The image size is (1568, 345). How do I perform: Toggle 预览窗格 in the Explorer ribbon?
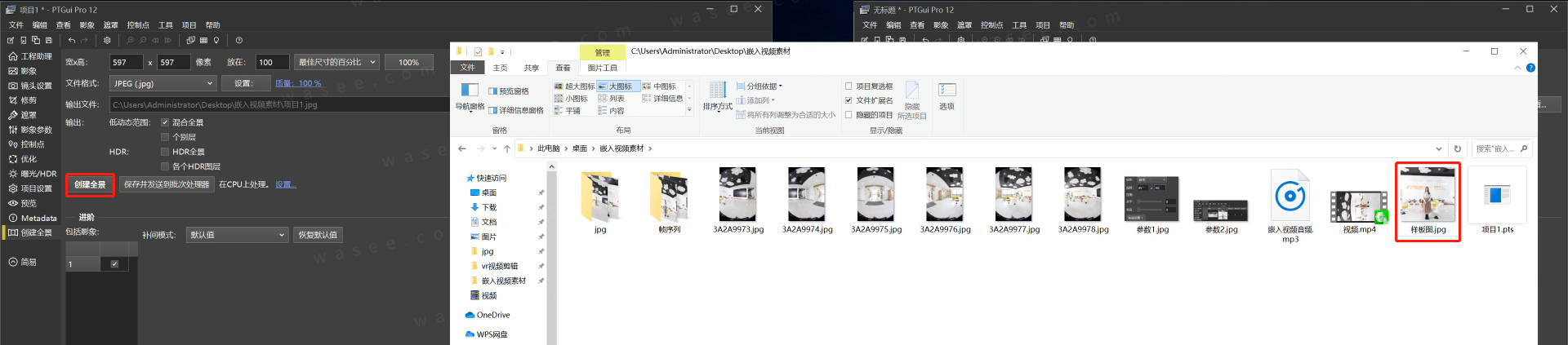click(508, 91)
